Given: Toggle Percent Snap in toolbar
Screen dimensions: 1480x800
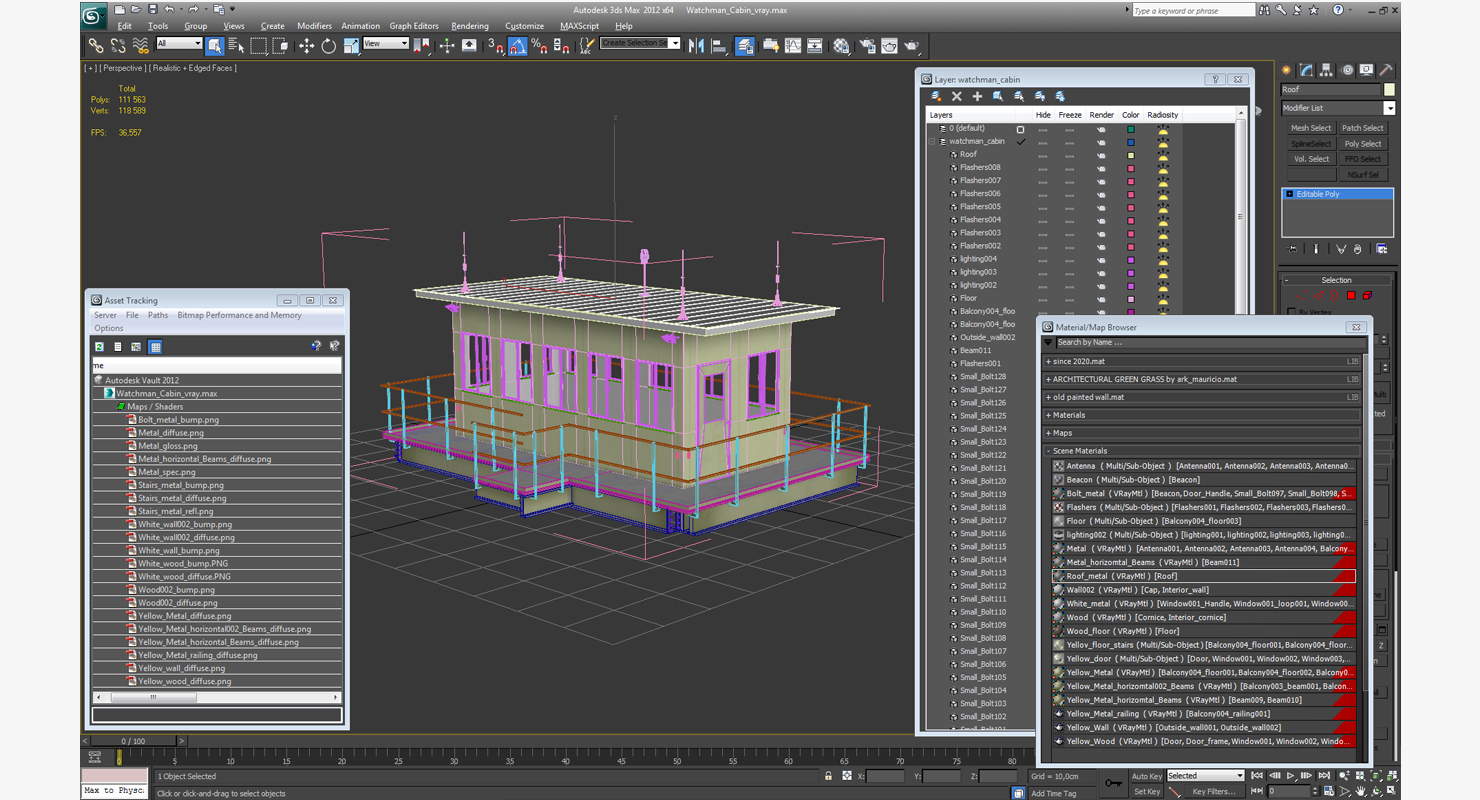Looking at the screenshot, I should click(x=540, y=45).
